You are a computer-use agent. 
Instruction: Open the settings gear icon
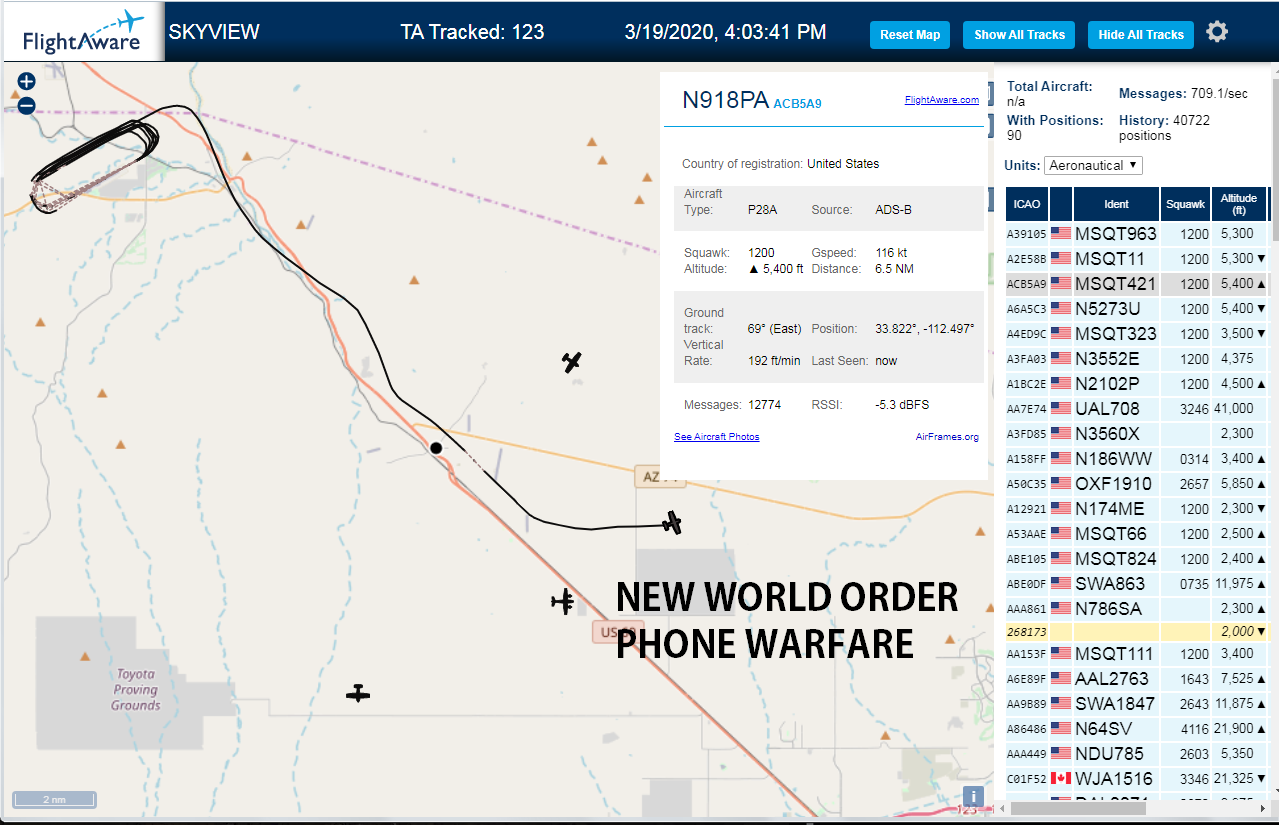click(x=1216, y=32)
